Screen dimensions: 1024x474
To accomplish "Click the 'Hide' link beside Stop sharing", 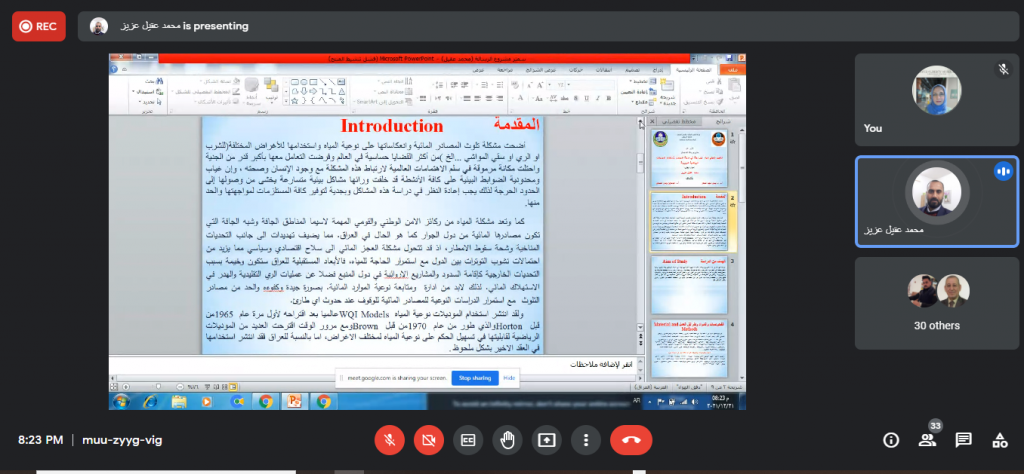I will tap(508, 379).
